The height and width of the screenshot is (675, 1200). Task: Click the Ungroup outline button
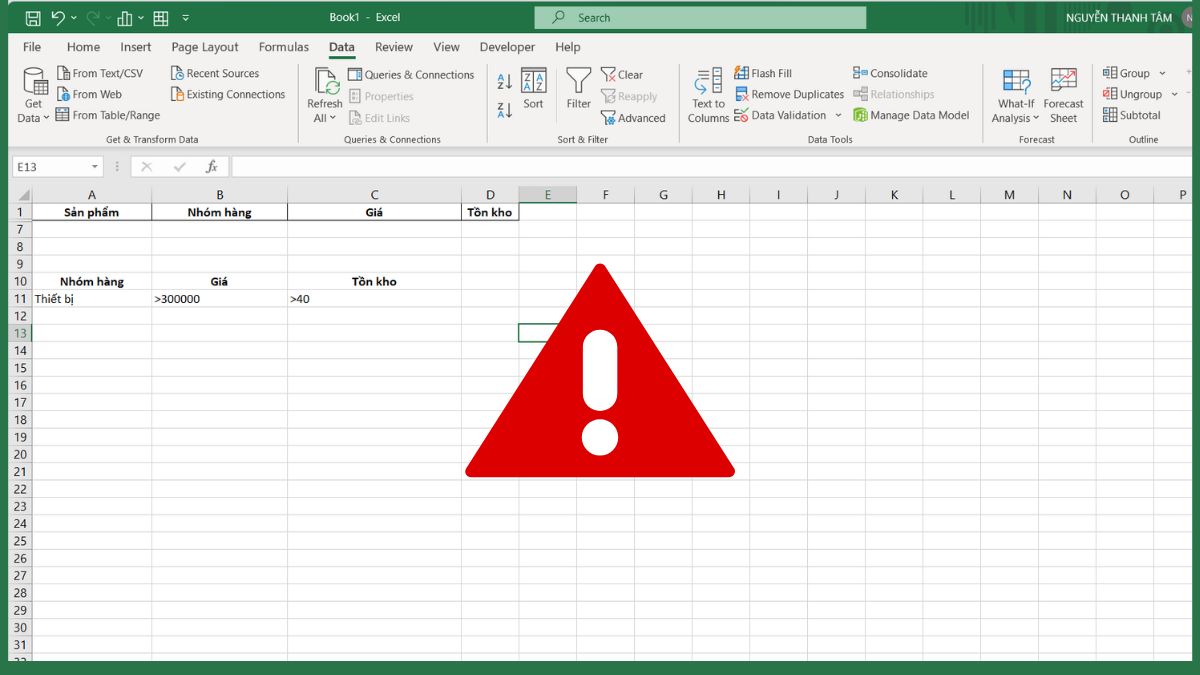tap(1133, 94)
